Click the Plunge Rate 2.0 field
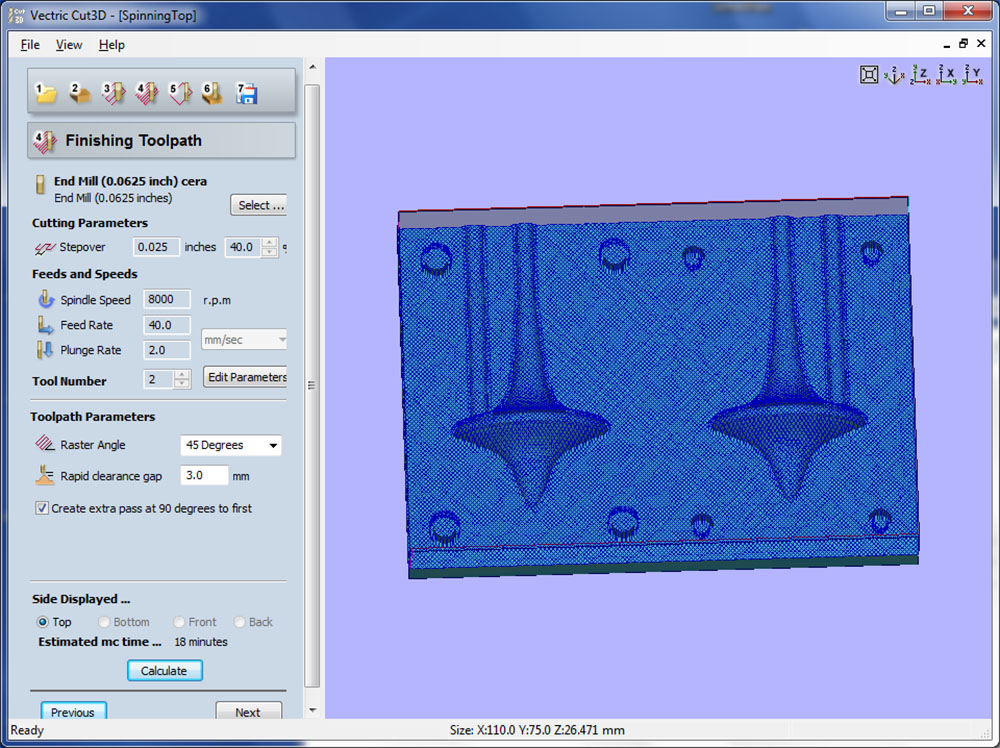 166,350
